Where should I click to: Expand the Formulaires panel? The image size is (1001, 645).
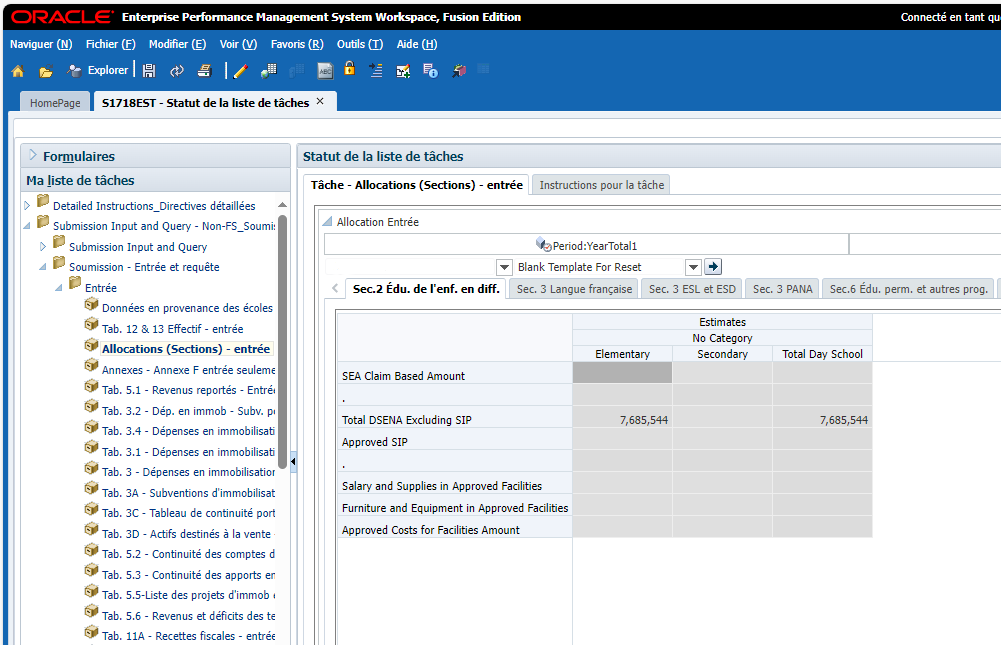coord(33,156)
